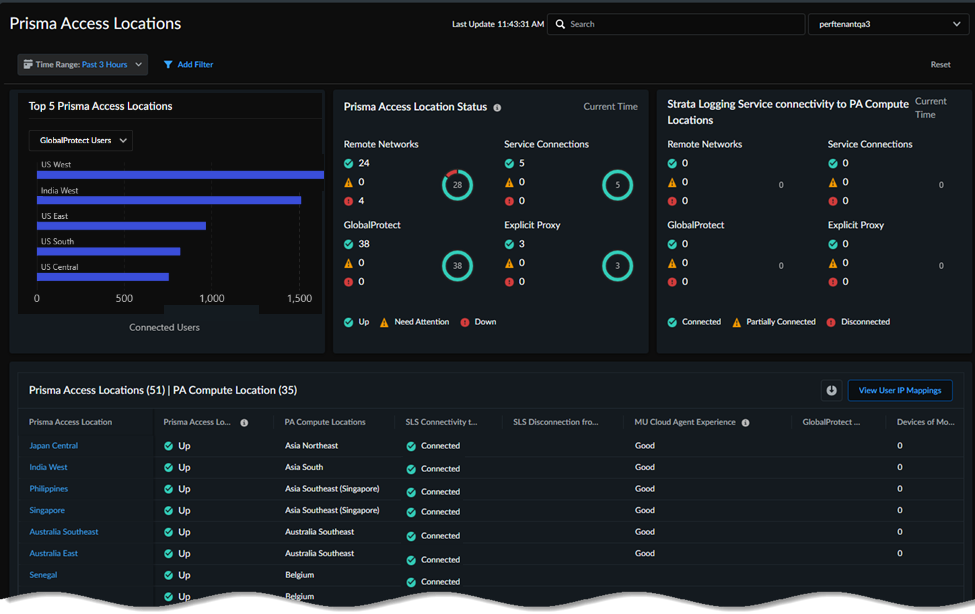
Task: Sort by SLS Connectivity column header
Action: pyautogui.click(x=441, y=423)
